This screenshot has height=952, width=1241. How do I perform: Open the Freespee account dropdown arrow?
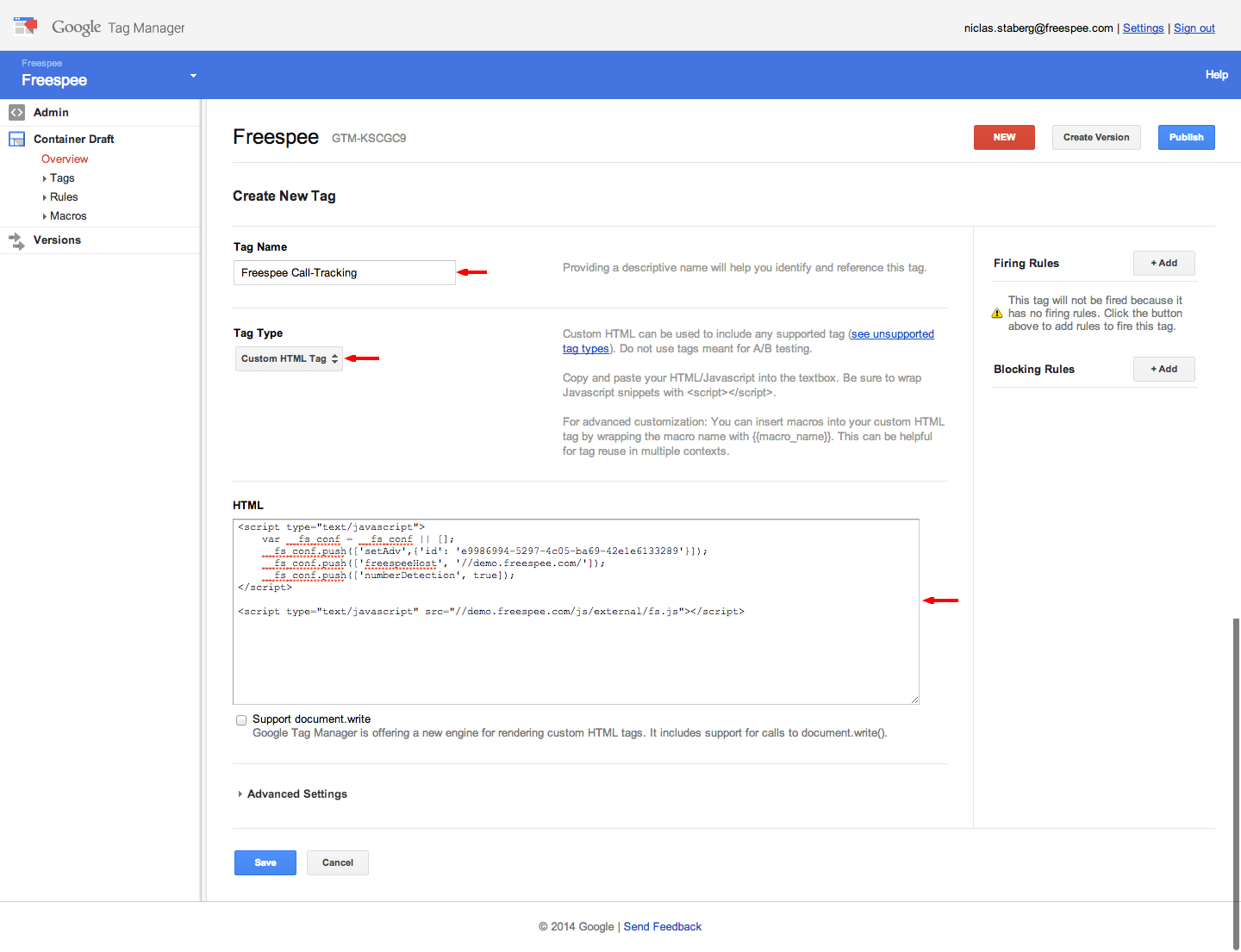point(193,76)
